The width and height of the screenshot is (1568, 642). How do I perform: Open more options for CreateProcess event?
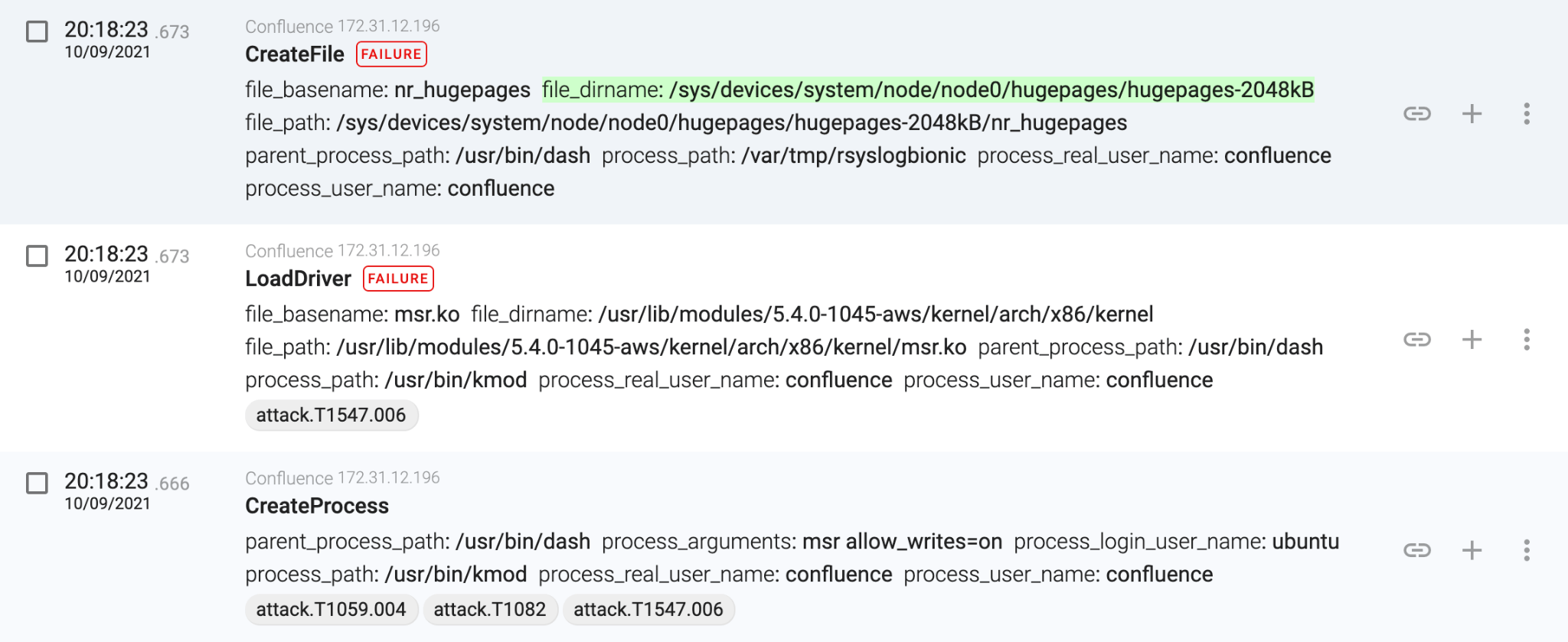coord(1527,550)
